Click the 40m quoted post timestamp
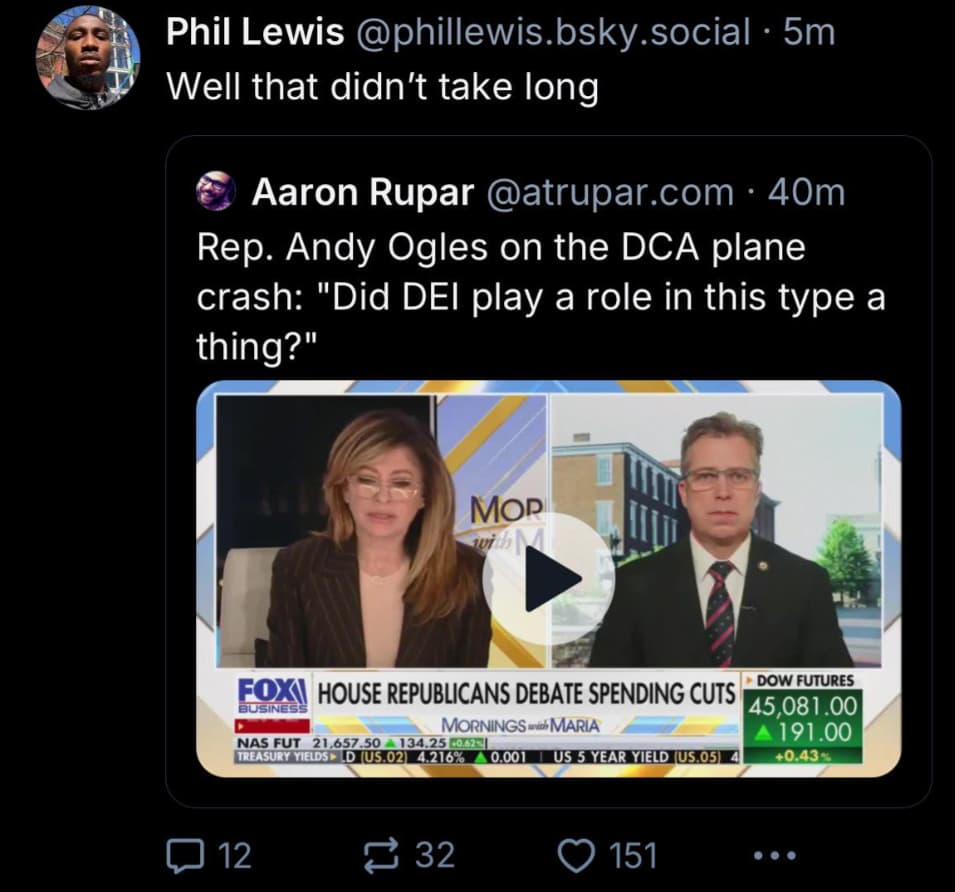955x892 pixels. [x=807, y=192]
